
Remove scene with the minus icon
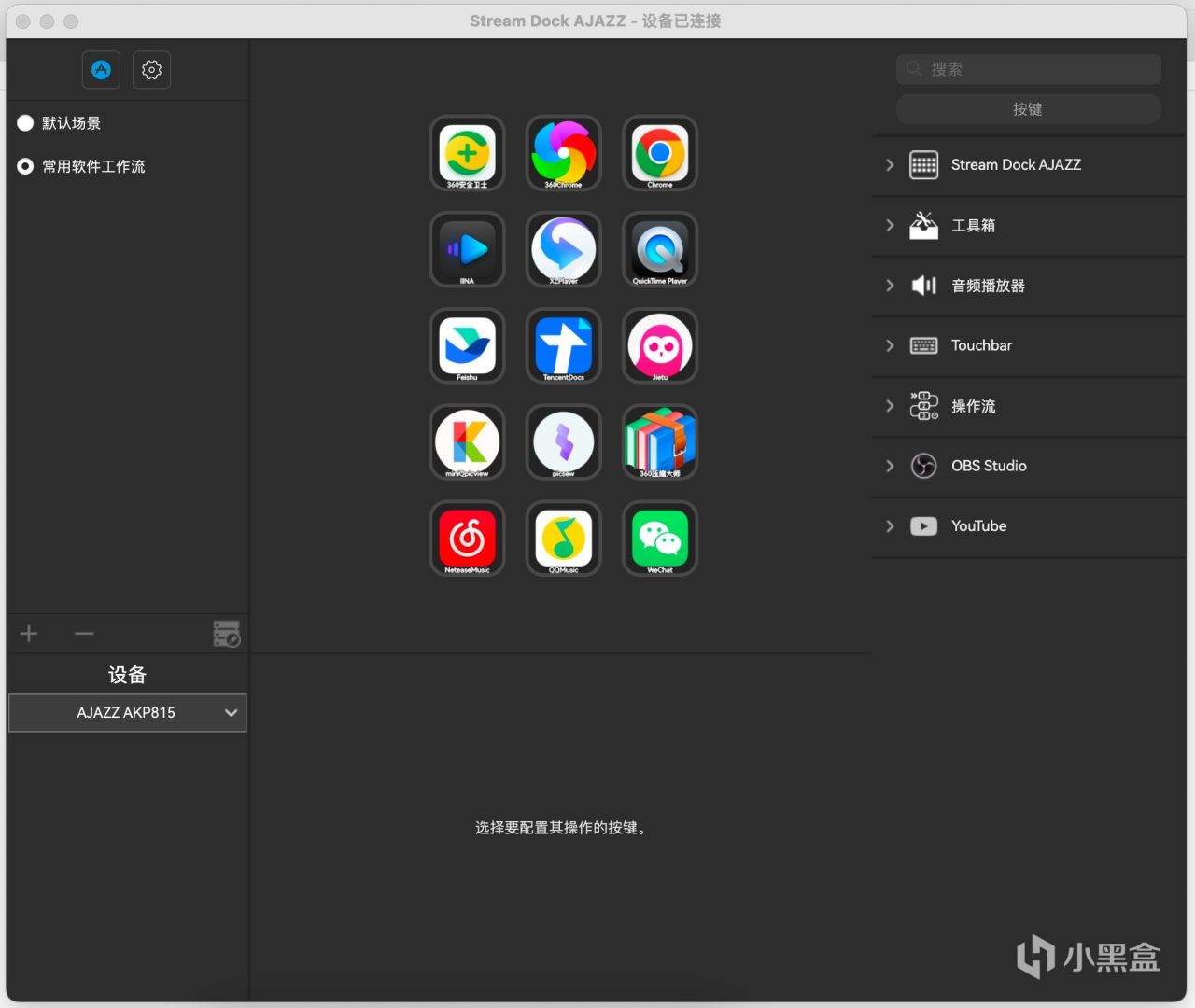pos(84,634)
